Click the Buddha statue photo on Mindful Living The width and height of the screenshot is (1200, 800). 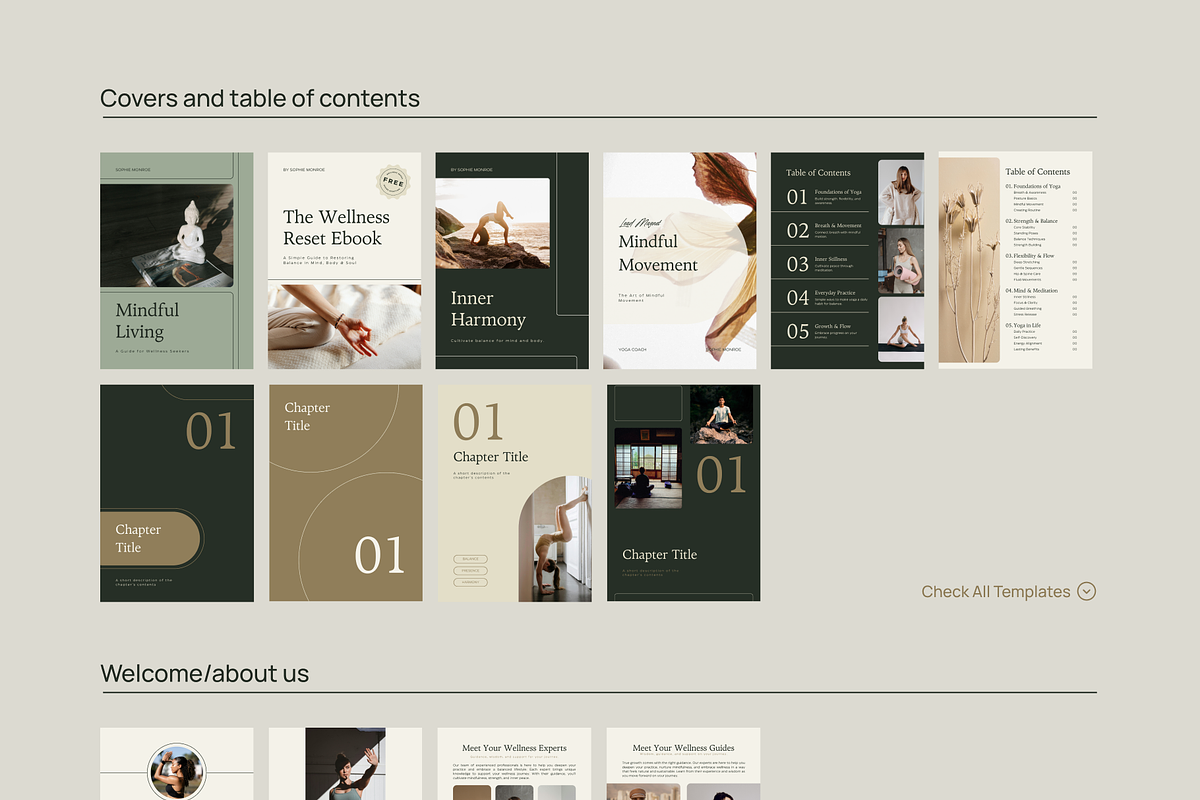point(168,235)
